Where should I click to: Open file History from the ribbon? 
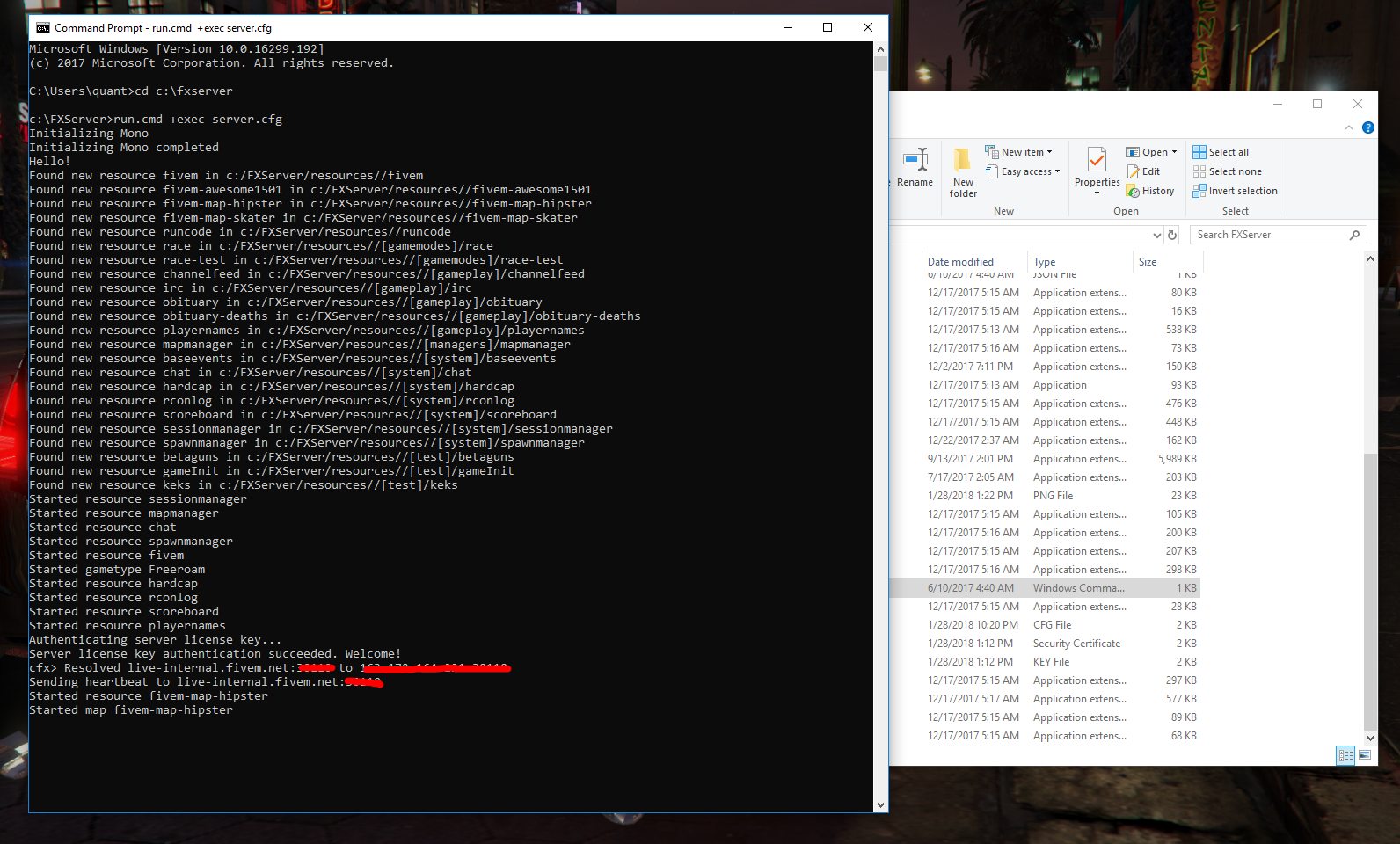pyautogui.click(x=1150, y=191)
